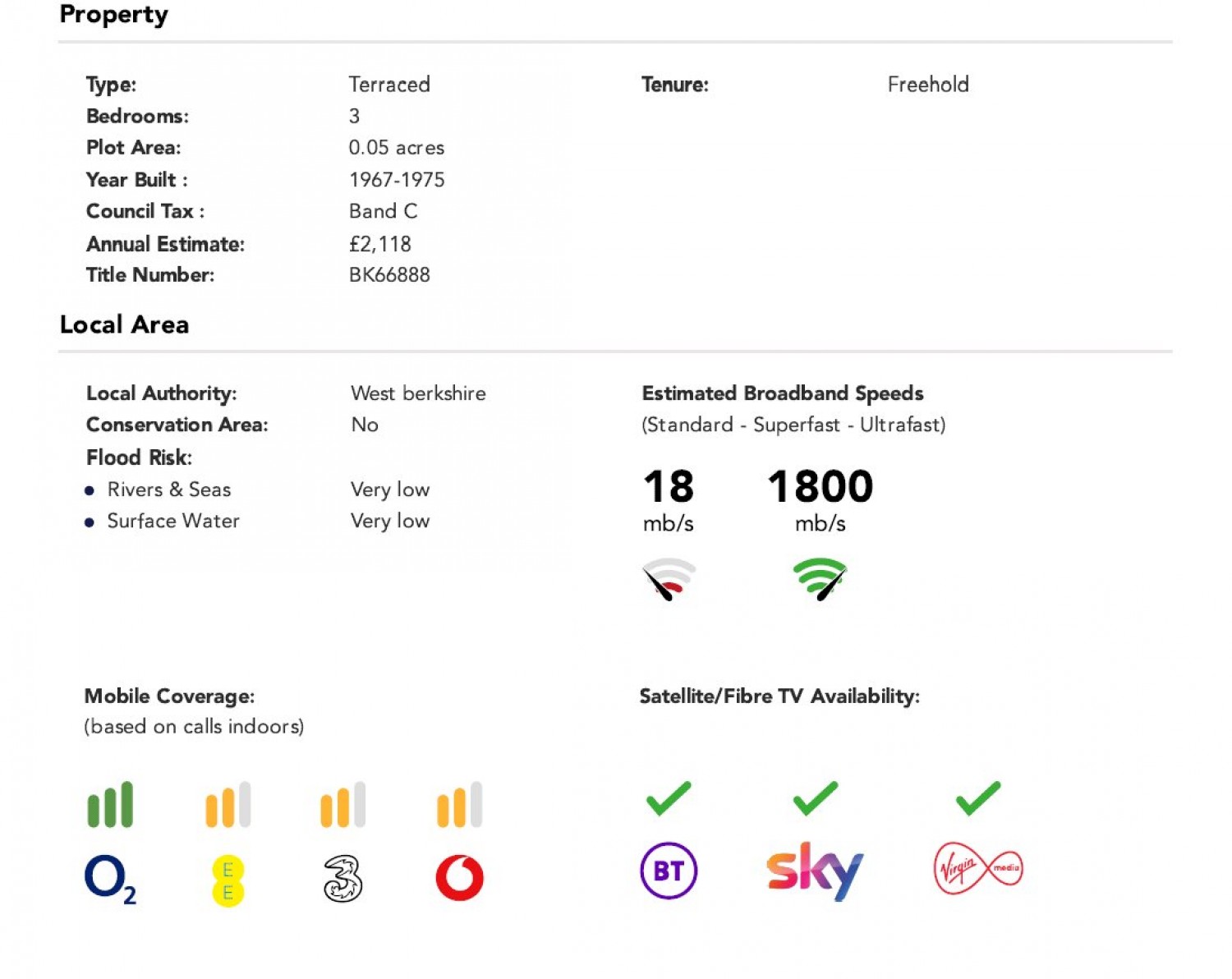Click the EE orange signal bars
This screenshot has width=1232, height=979.
point(228,804)
